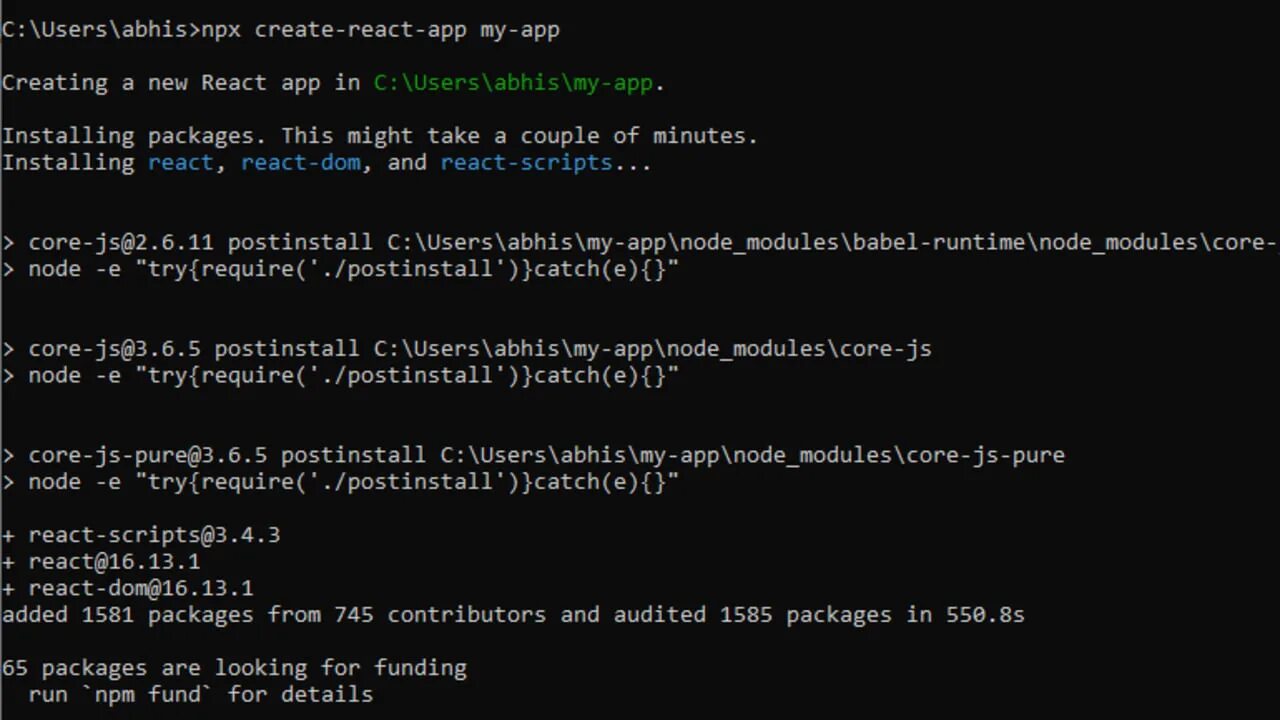Screen dimensions: 1280x720
Task: Click the '+ react-scripts@3.4.3' line
Action: coord(141,535)
